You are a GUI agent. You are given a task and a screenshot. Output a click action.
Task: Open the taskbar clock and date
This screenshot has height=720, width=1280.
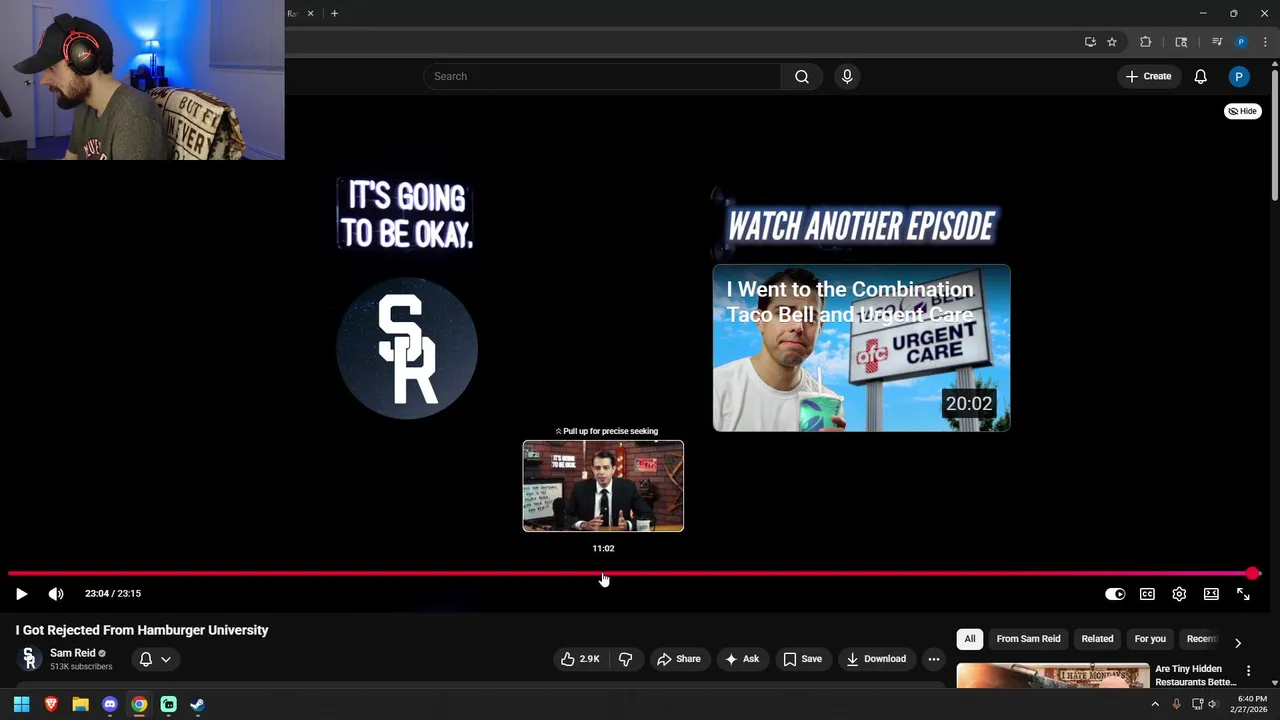tap(1252, 704)
